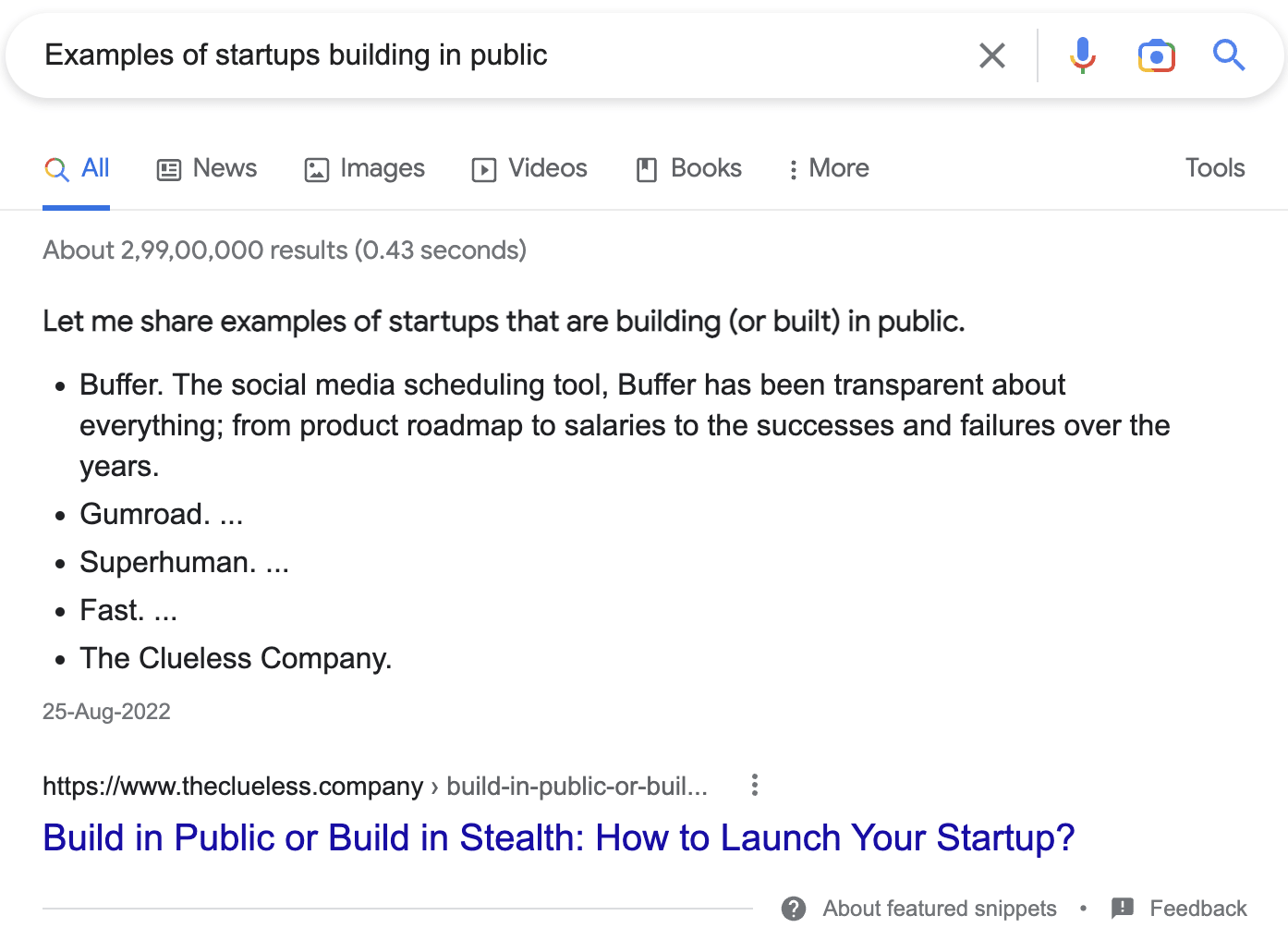Start voice search with microphone icon
The width and height of the screenshot is (1288, 928).
[1082, 55]
